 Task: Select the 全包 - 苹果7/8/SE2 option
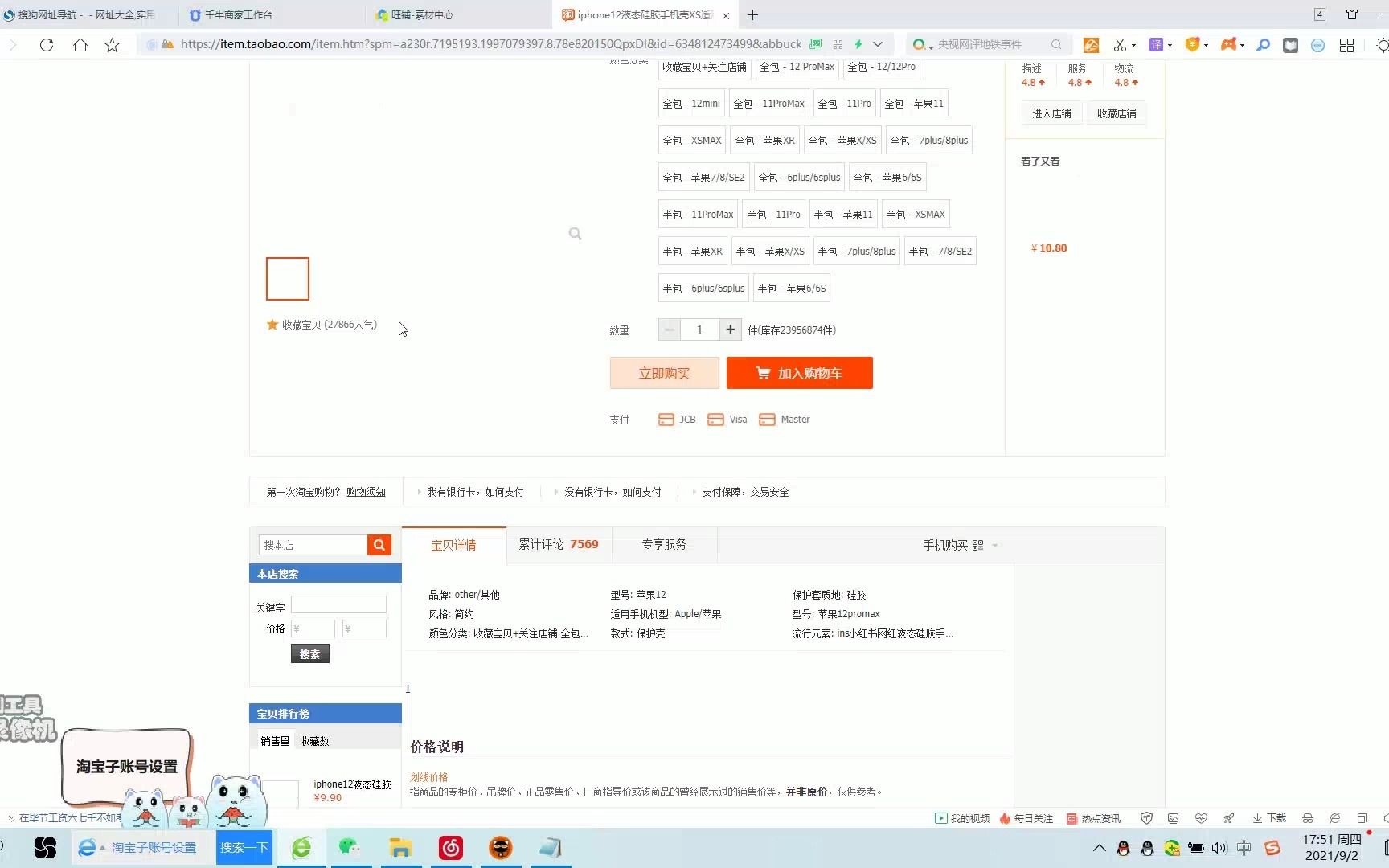pyautogui.click(x=703, y=178)
